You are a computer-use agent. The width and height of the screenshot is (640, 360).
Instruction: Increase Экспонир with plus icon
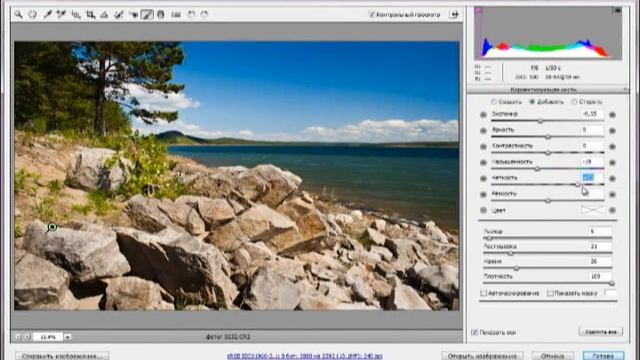612,115
